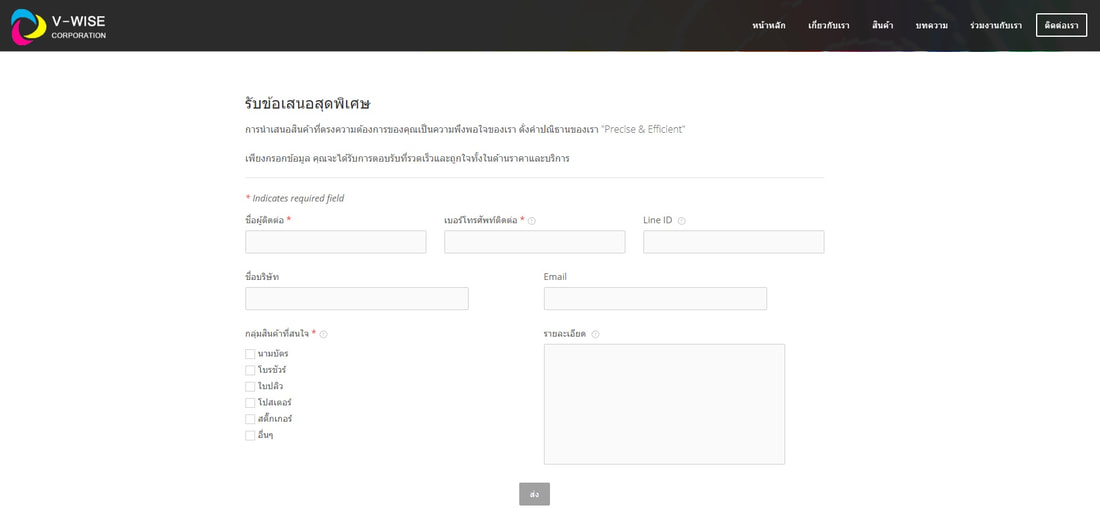Viewport: 1100px width, 517px height.
Task: Submit the form with ส่ง button
Action: tap(535, 494)
